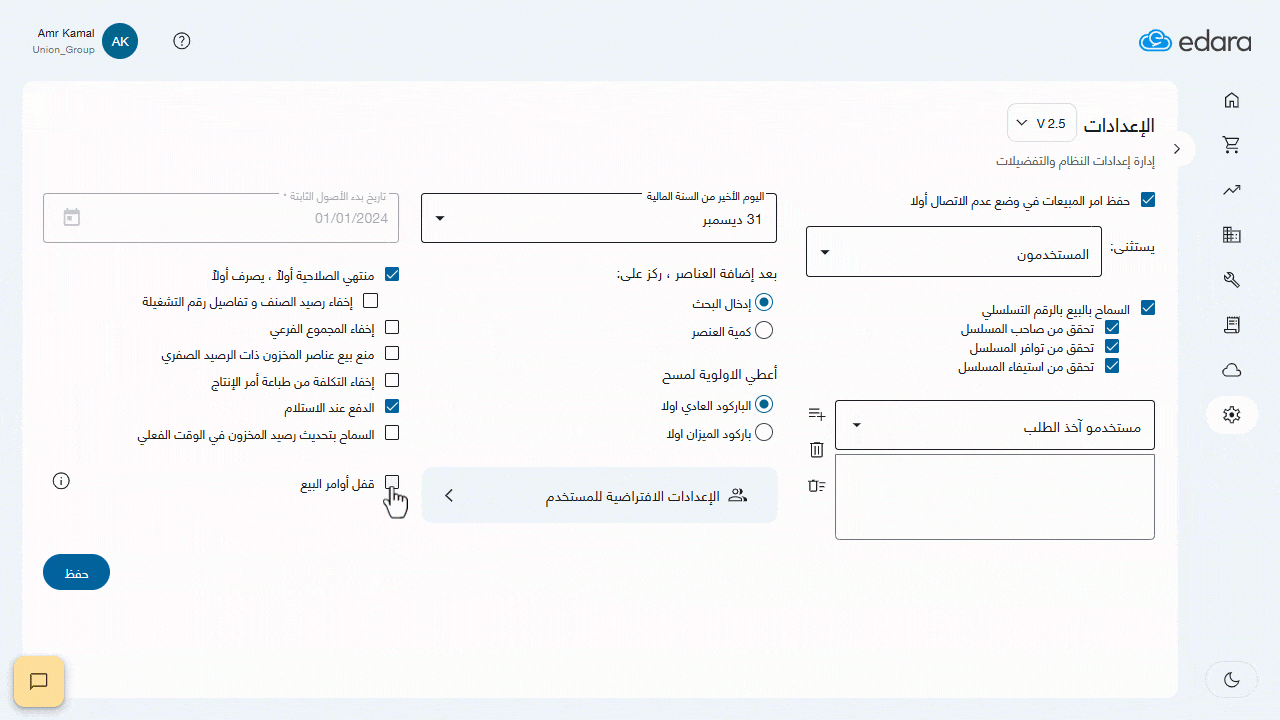Select the shopping cart sidebar icon
This screenshot has width=1280, height=720.
tap(1231, 144)
